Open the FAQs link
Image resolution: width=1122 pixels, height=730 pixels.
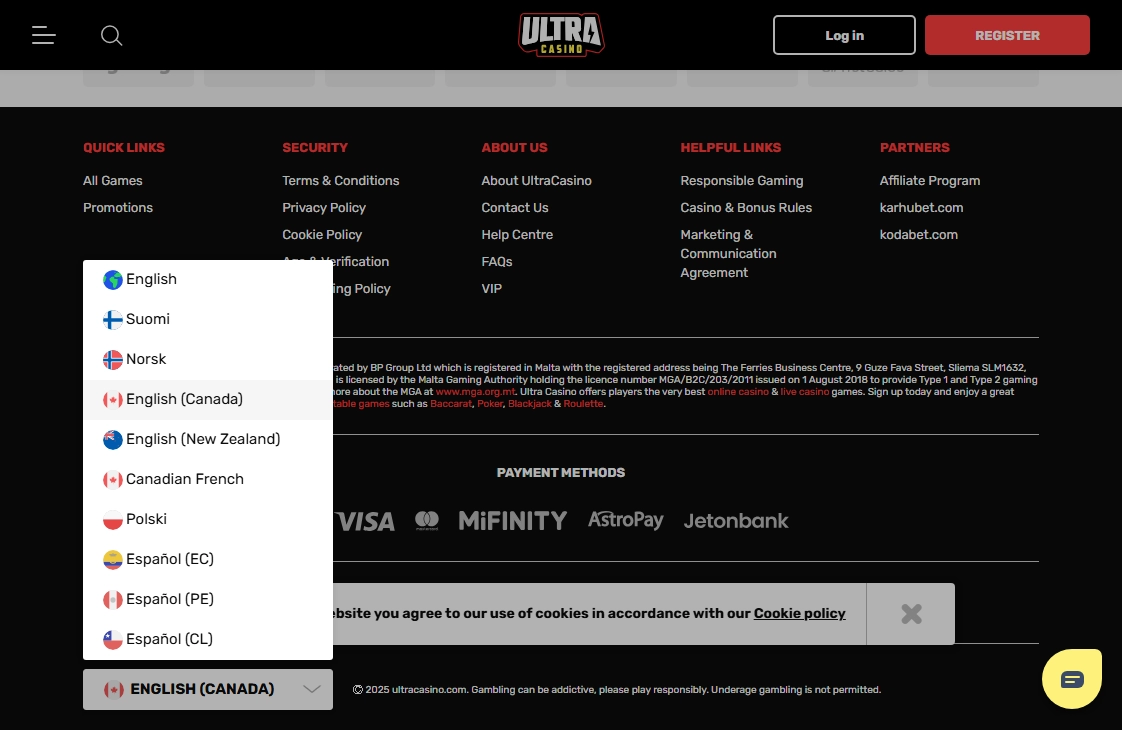pos(497,262)
